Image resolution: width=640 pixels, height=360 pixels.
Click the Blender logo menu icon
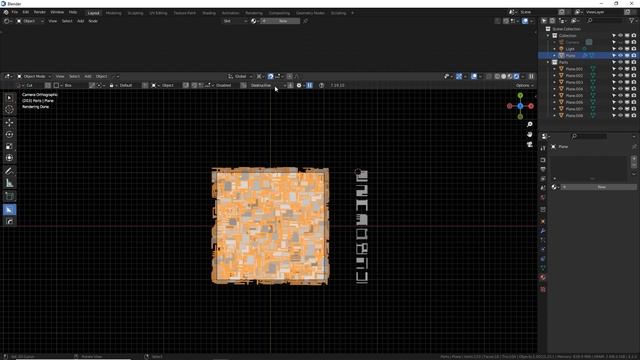tap(6, 13)
